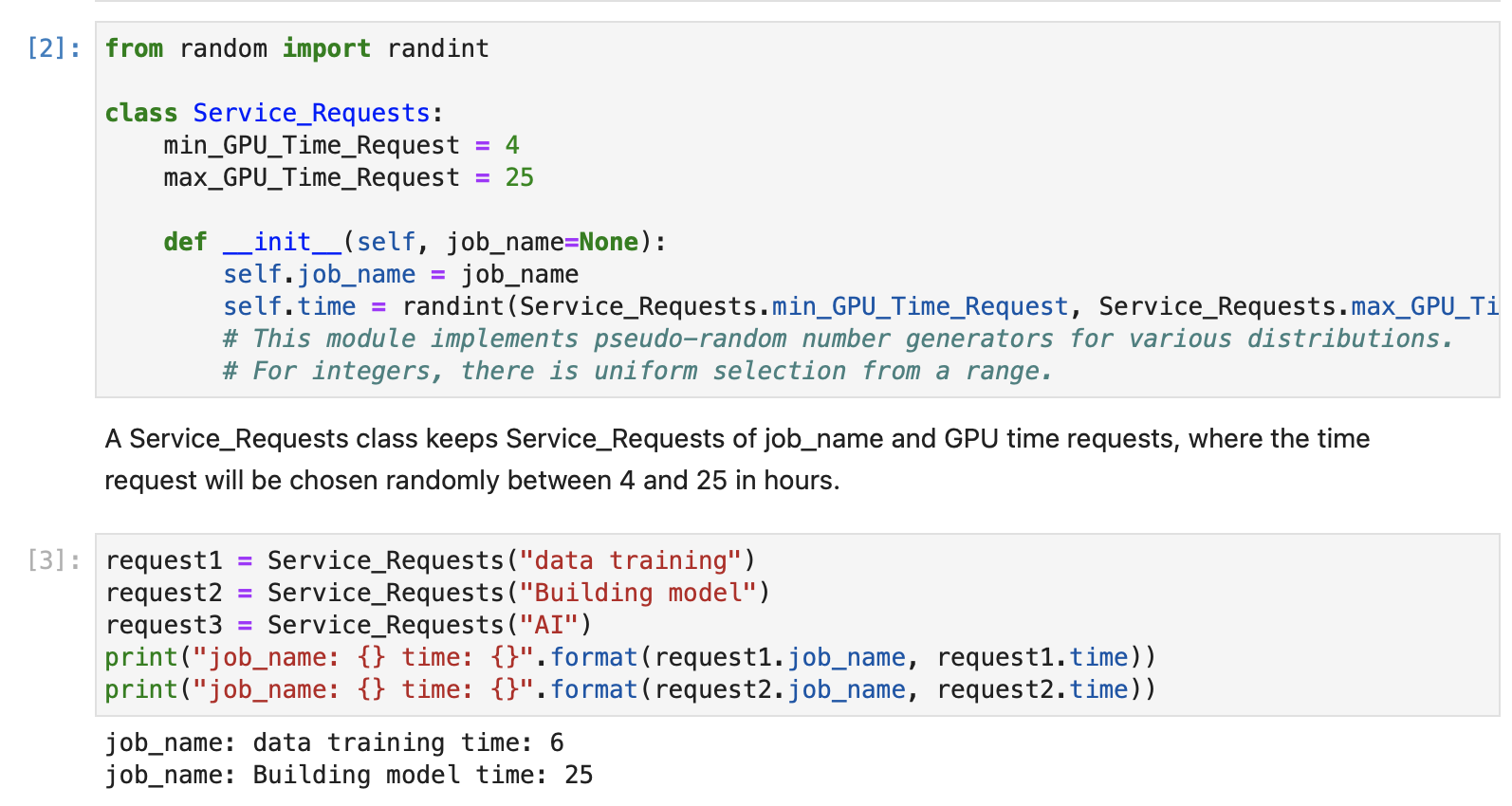This screenshot has width=1512, height=806.
Task: Click the output 'Building model time: 25'
Action: (348, 775)
